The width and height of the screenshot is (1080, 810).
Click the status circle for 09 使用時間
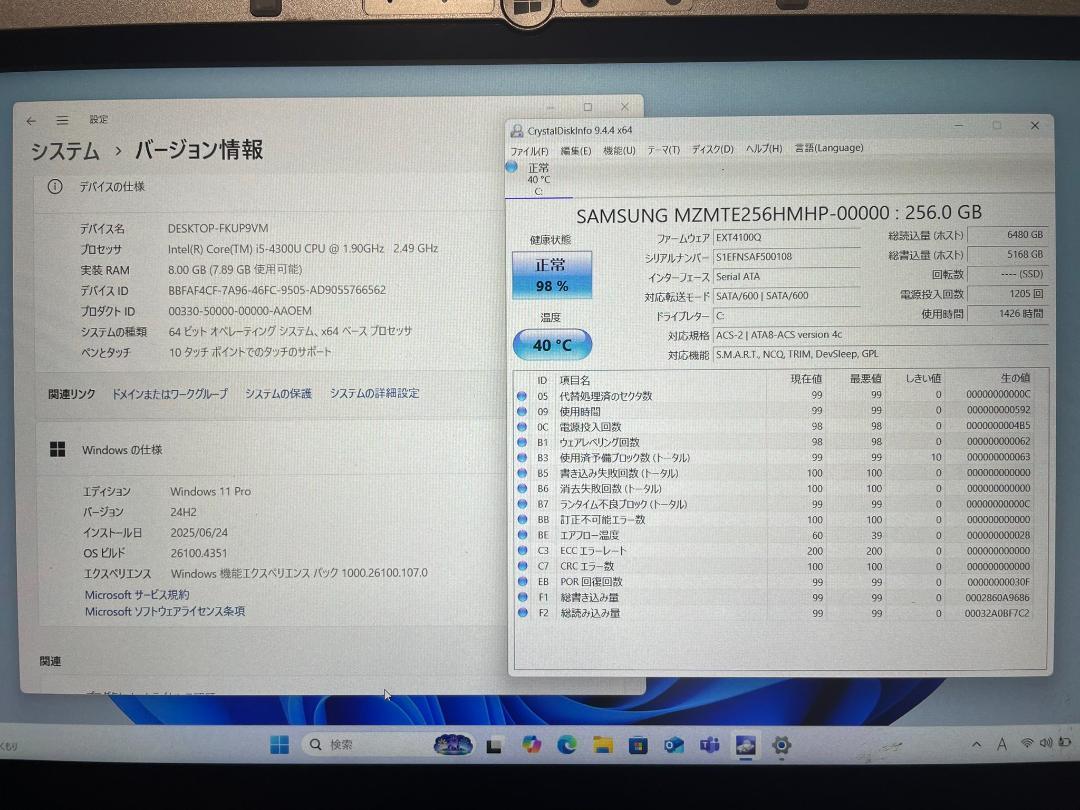pos(522,411)
